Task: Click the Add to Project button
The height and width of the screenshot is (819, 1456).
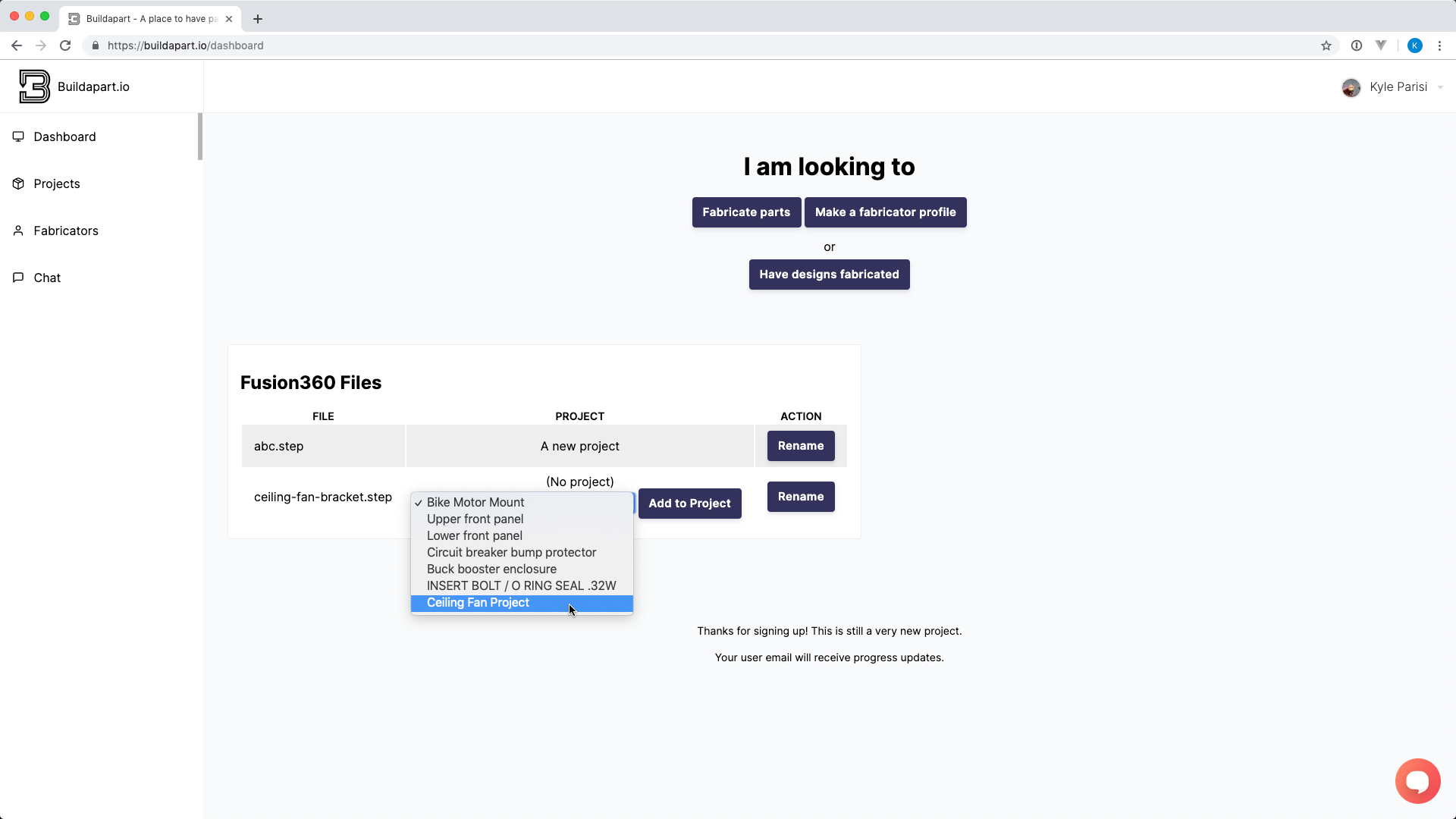Action: tap(689, 504)
